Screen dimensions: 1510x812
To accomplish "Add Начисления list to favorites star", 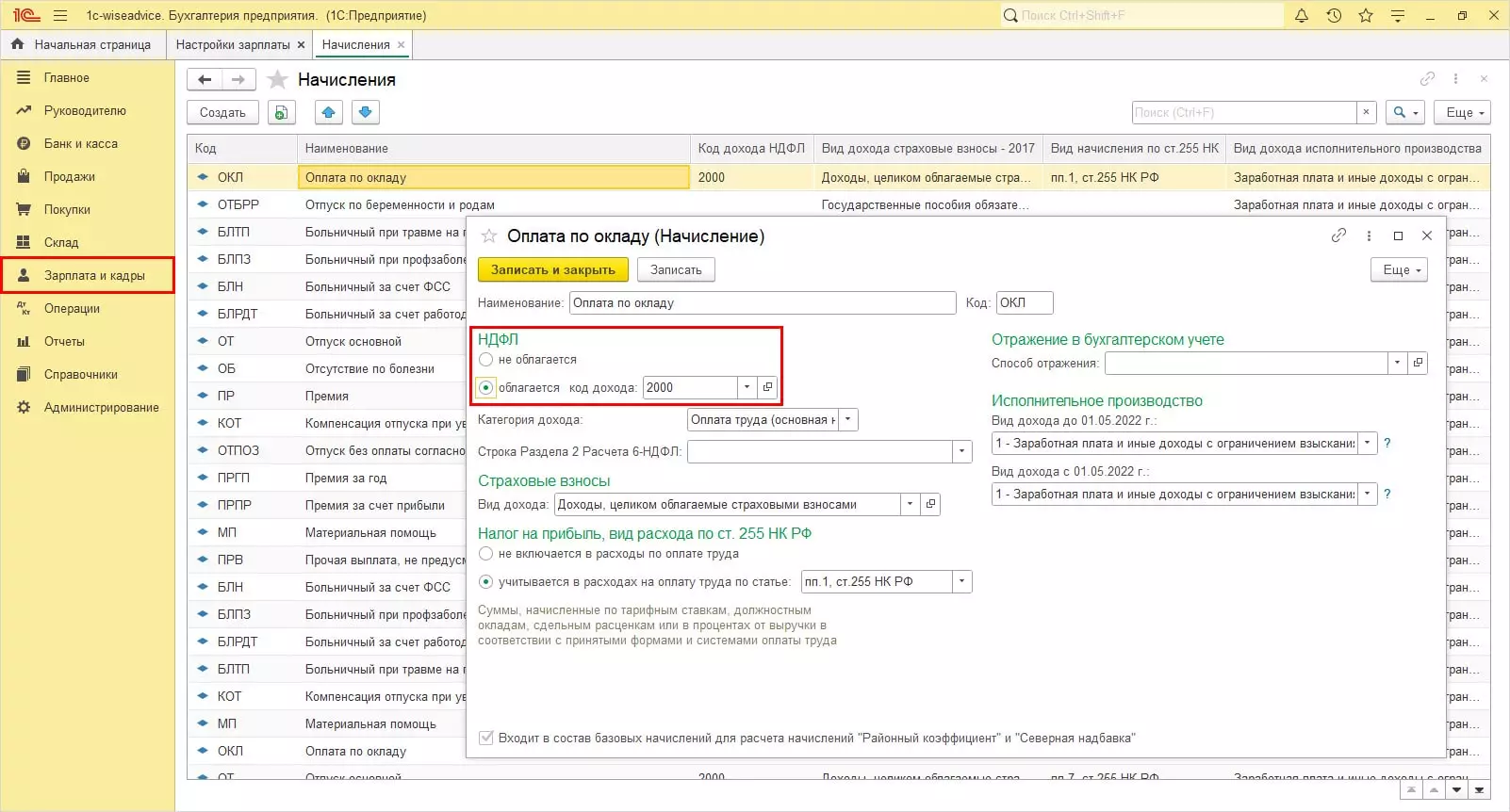I will 277,80.
